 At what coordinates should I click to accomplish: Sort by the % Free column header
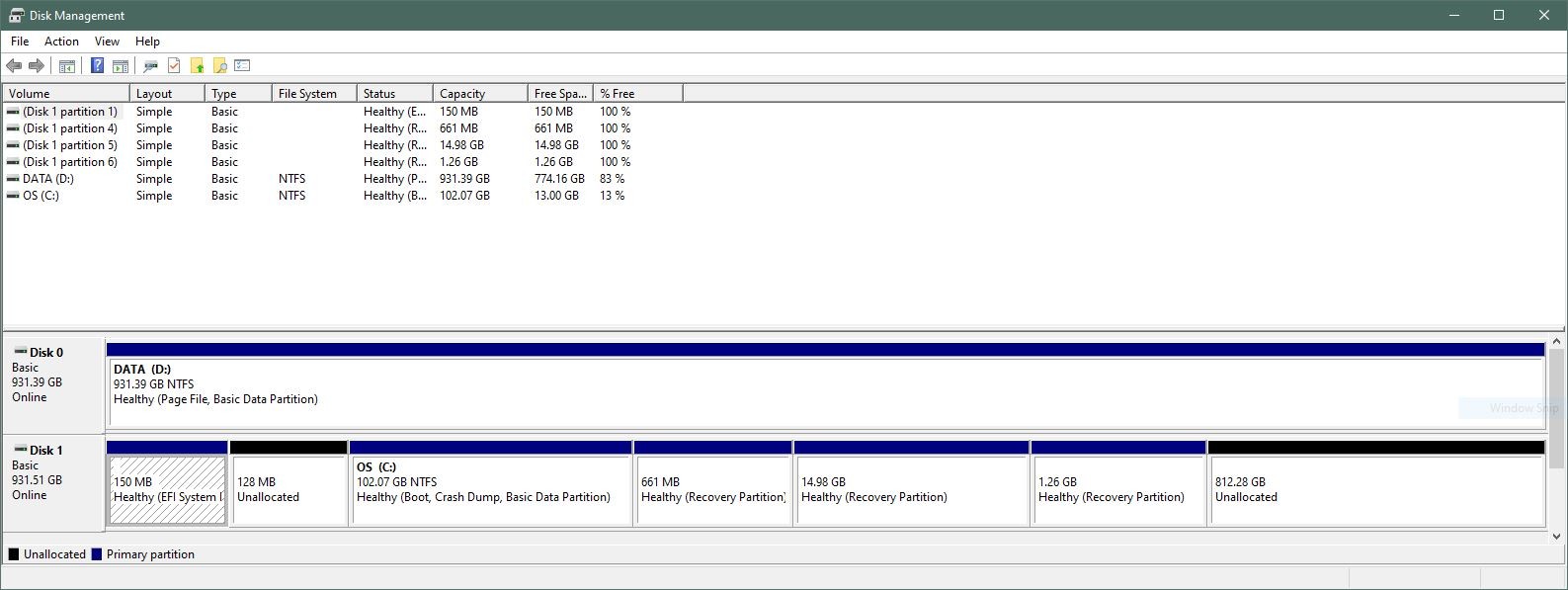coord(638,94)
